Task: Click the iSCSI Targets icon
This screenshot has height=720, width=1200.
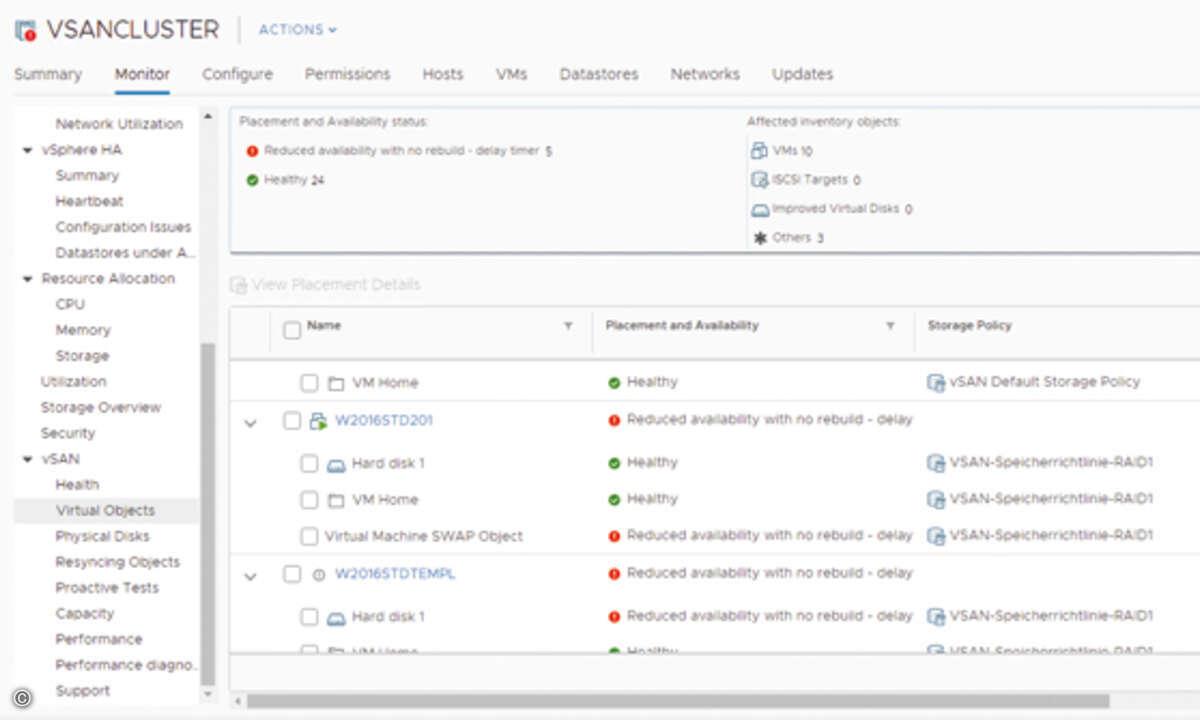Action: point(759,180)
